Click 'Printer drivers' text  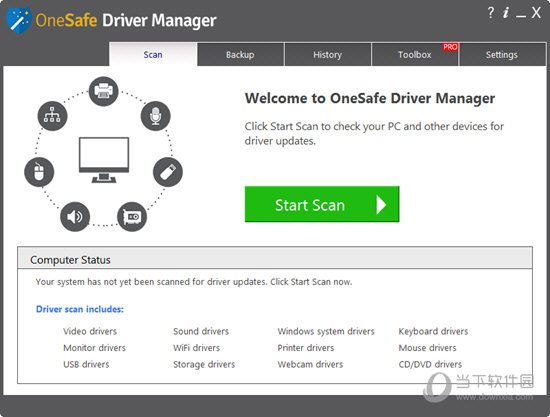click(x=306, y=348)
